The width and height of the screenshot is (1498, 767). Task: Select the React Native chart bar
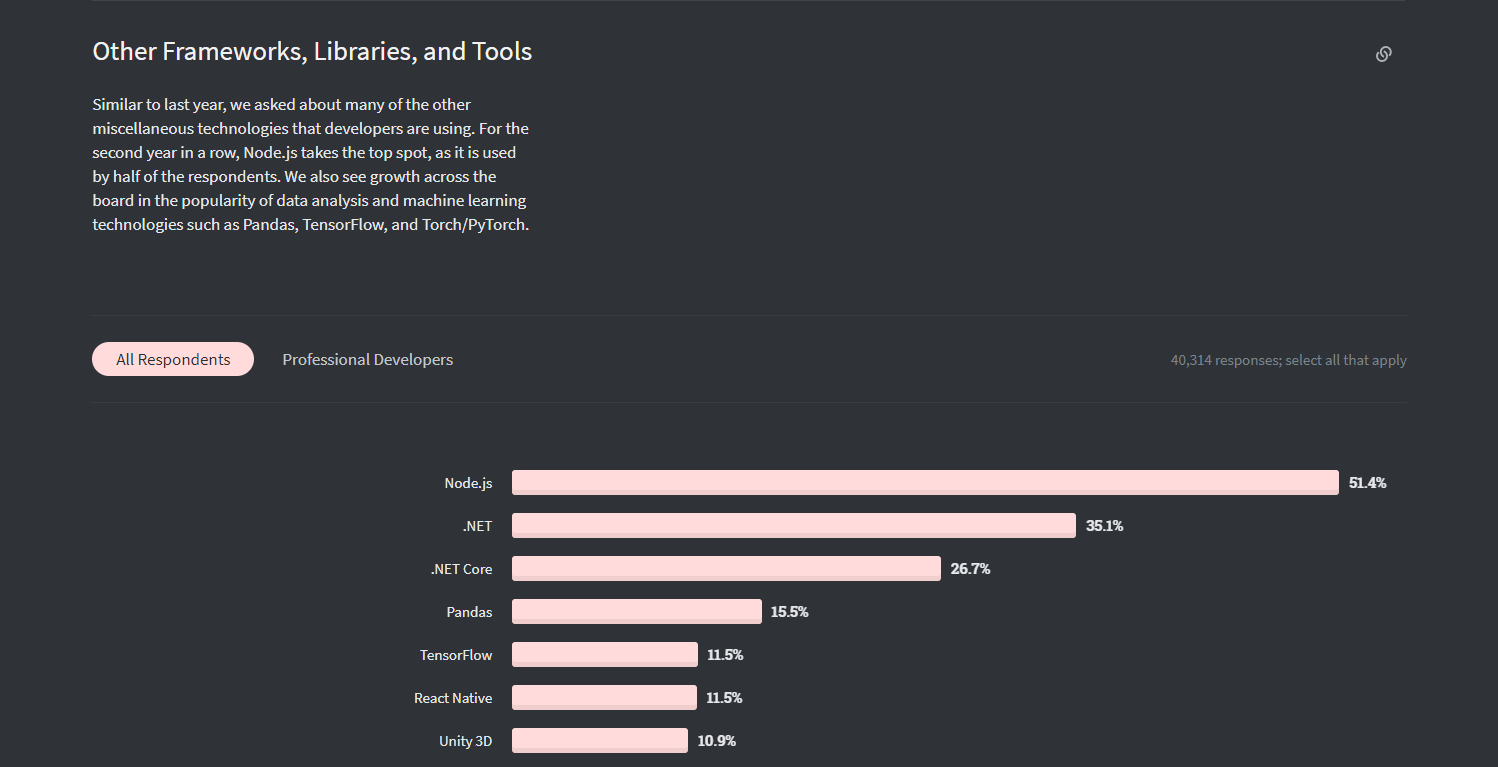point(604,697)
